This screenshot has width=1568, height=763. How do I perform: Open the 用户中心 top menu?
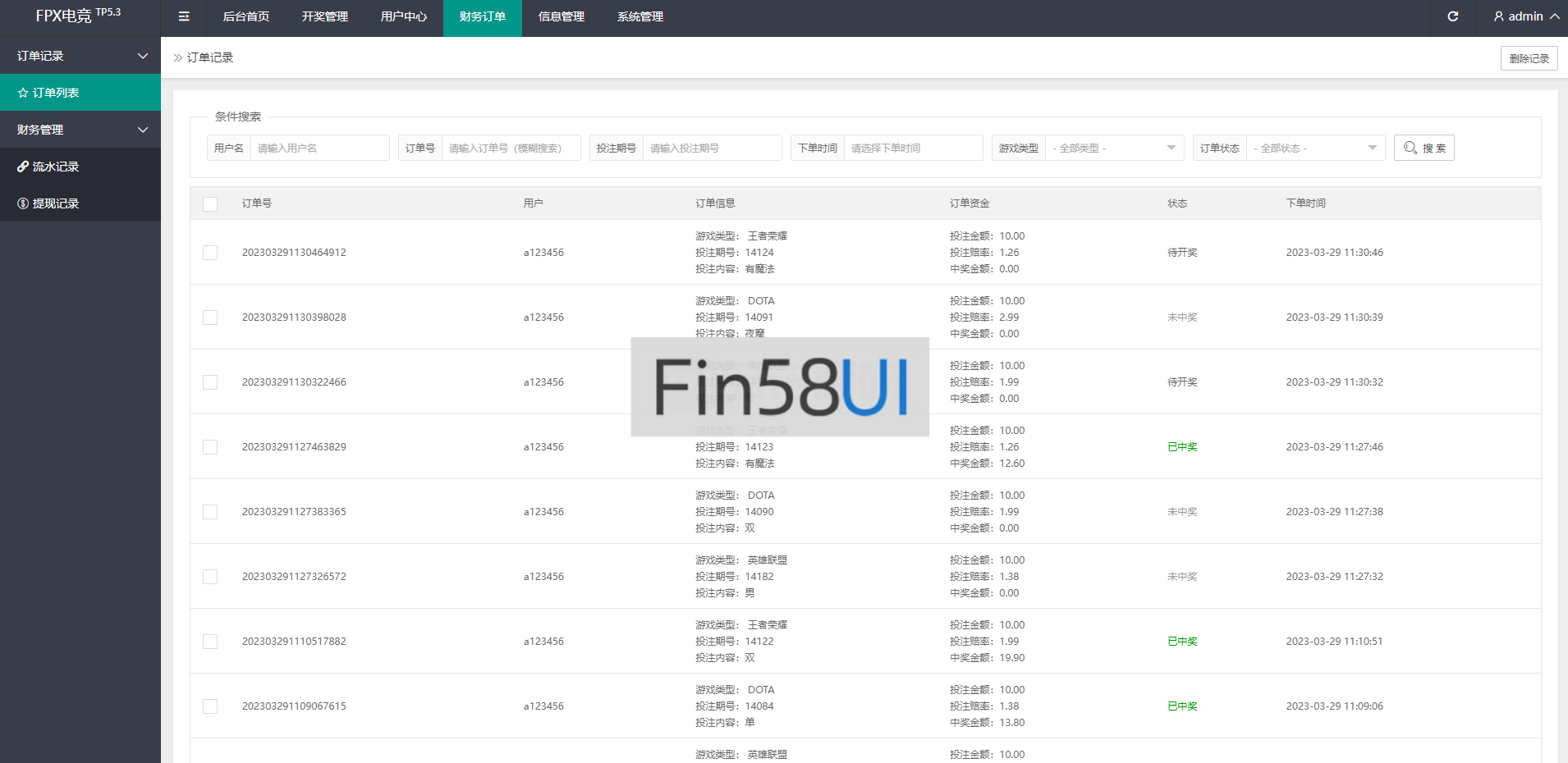tap(403, 16)
